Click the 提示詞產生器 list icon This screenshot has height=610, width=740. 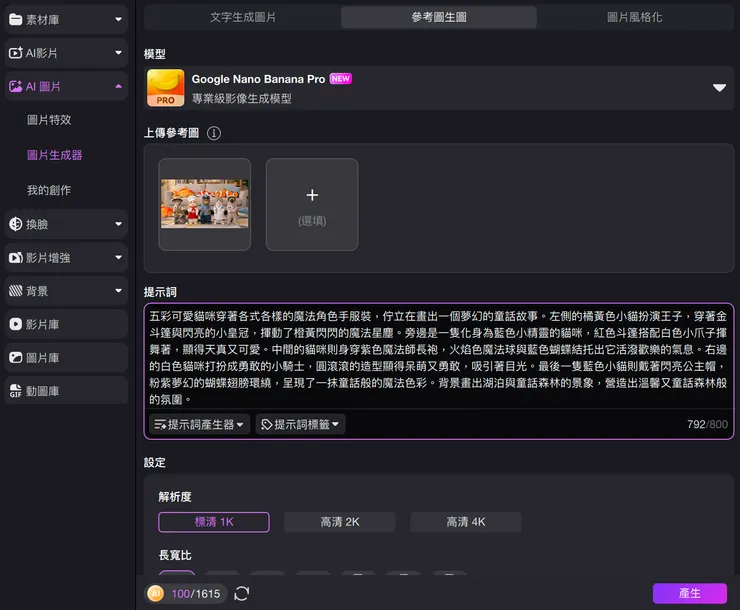(160, 425)
